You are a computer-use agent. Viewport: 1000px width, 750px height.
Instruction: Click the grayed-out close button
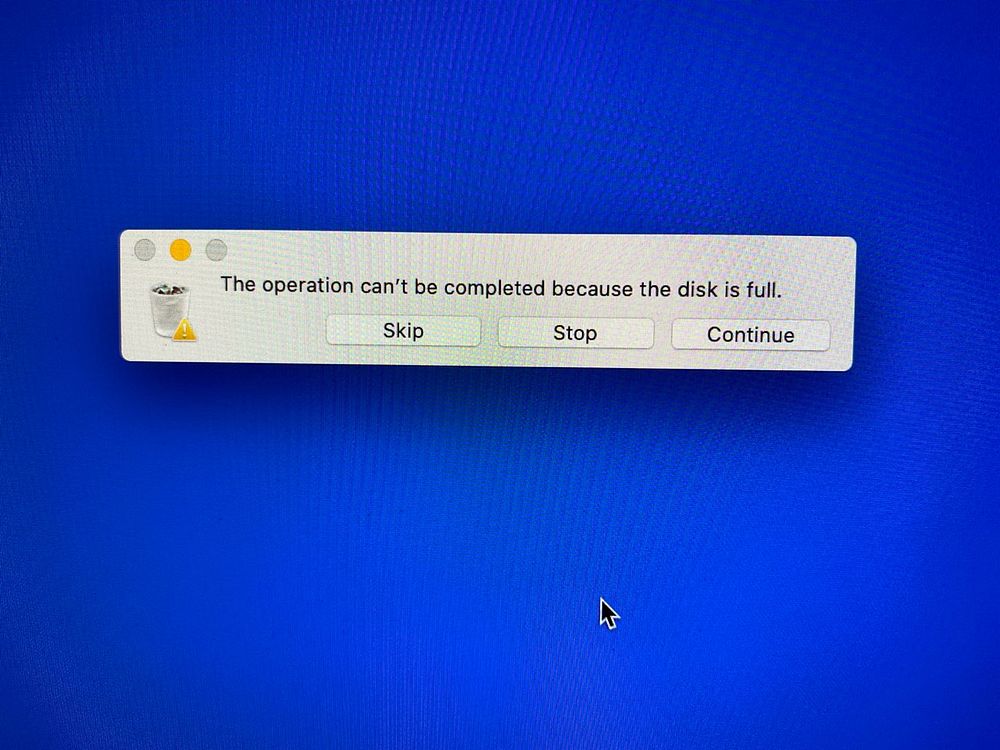point(145,249)
